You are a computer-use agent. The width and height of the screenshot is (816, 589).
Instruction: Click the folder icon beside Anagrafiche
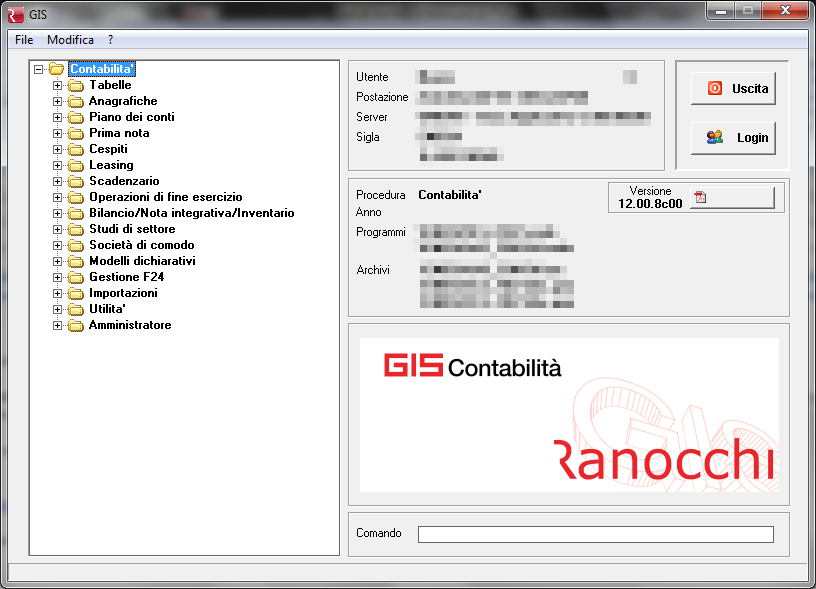(76, 101)
